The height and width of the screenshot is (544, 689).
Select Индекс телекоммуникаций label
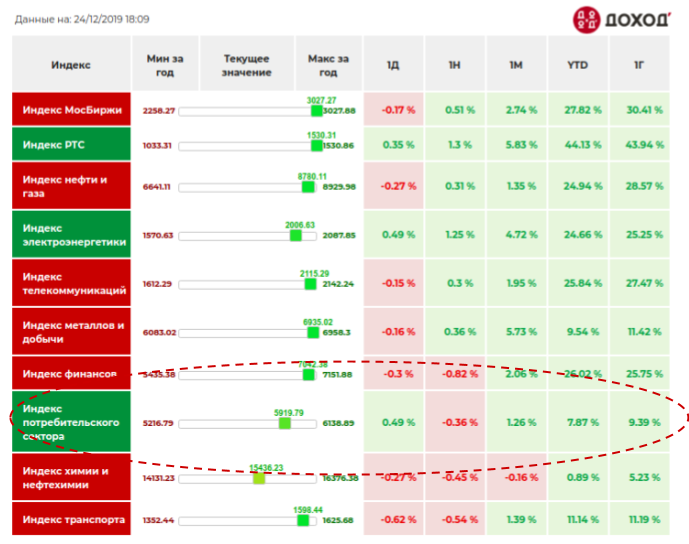[x=72, y=283]
